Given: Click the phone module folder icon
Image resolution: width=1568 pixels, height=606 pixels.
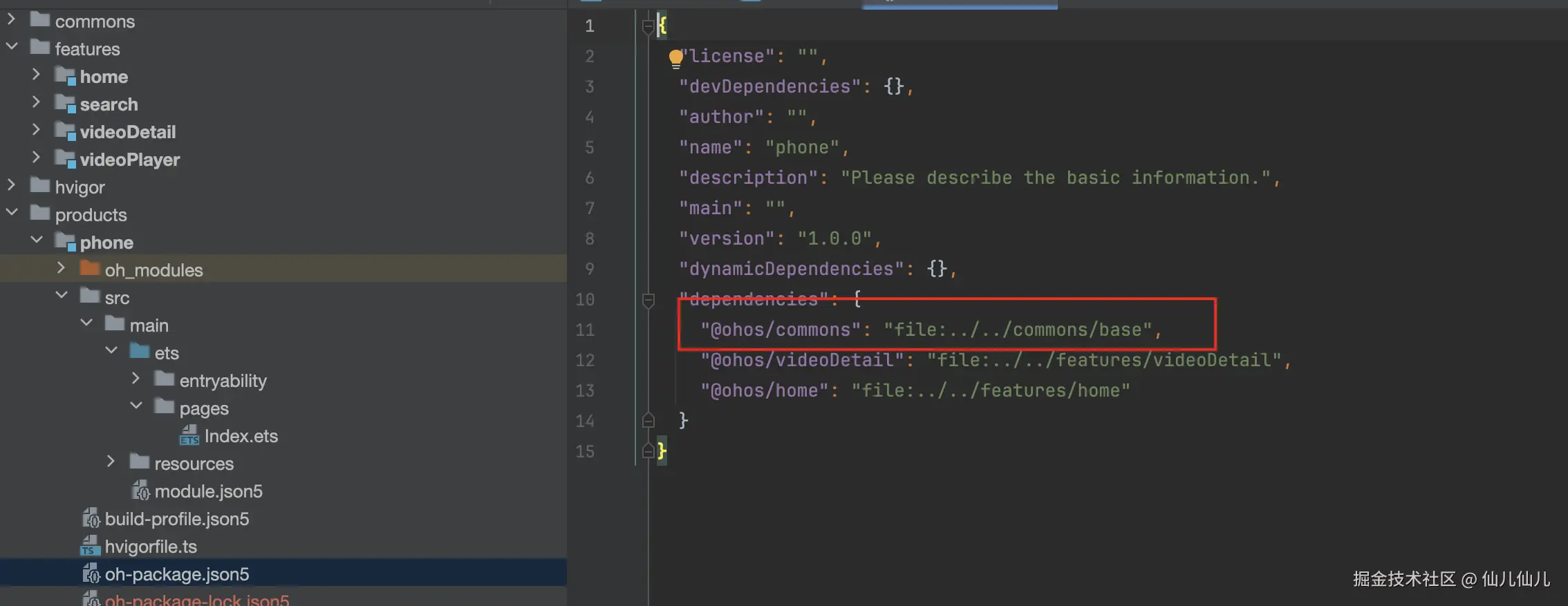Looking at the screenshot, I should (x=65, y=242).
